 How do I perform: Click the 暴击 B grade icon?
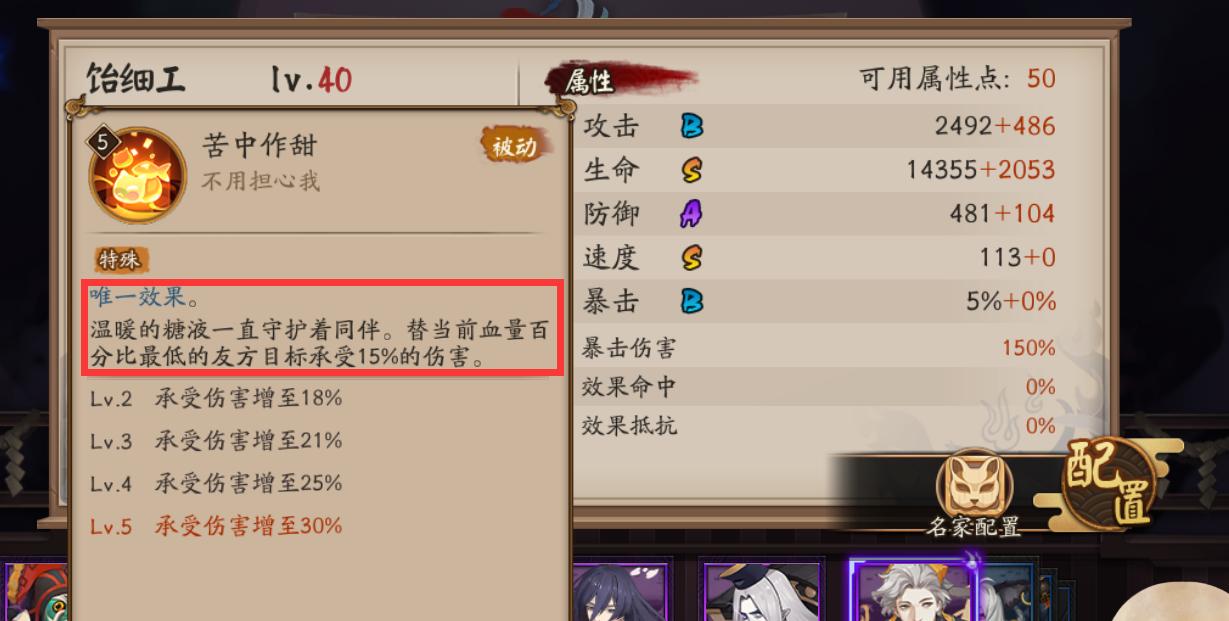point(692,301)
